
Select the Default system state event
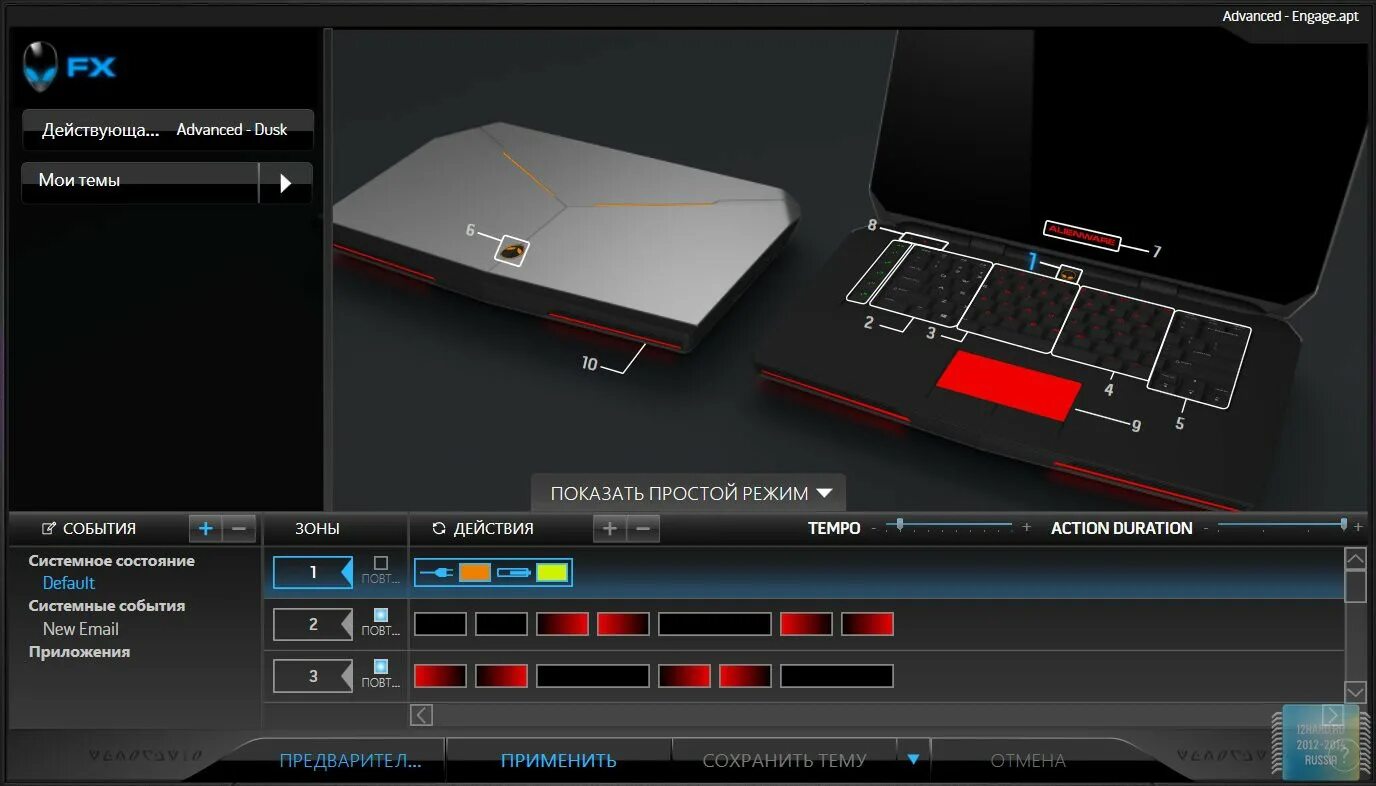coord(69,583)
